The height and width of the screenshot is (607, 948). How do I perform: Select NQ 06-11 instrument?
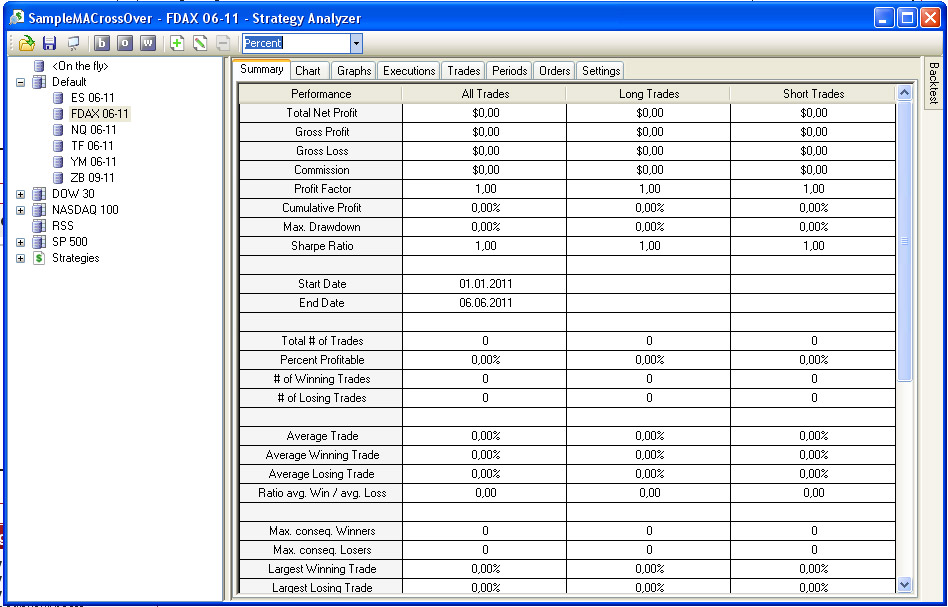click(94, 130)
